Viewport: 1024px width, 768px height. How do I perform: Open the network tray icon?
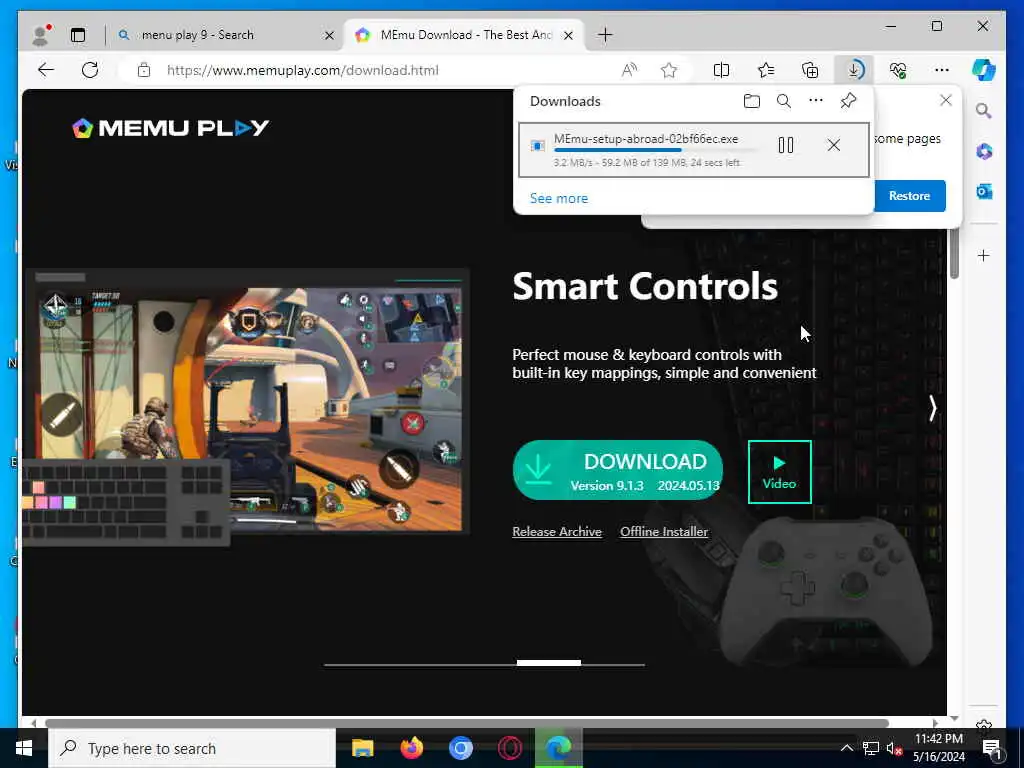tap(871, 748)
